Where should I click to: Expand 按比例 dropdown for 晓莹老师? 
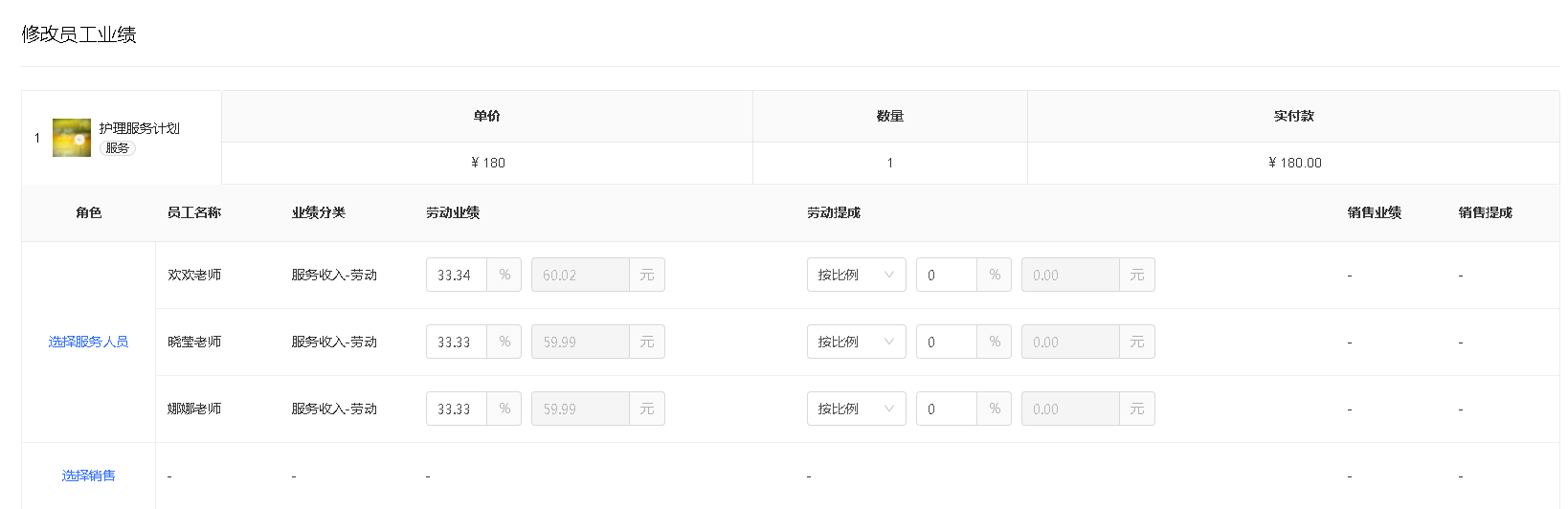pyautogui.click(x=856, y=342)
